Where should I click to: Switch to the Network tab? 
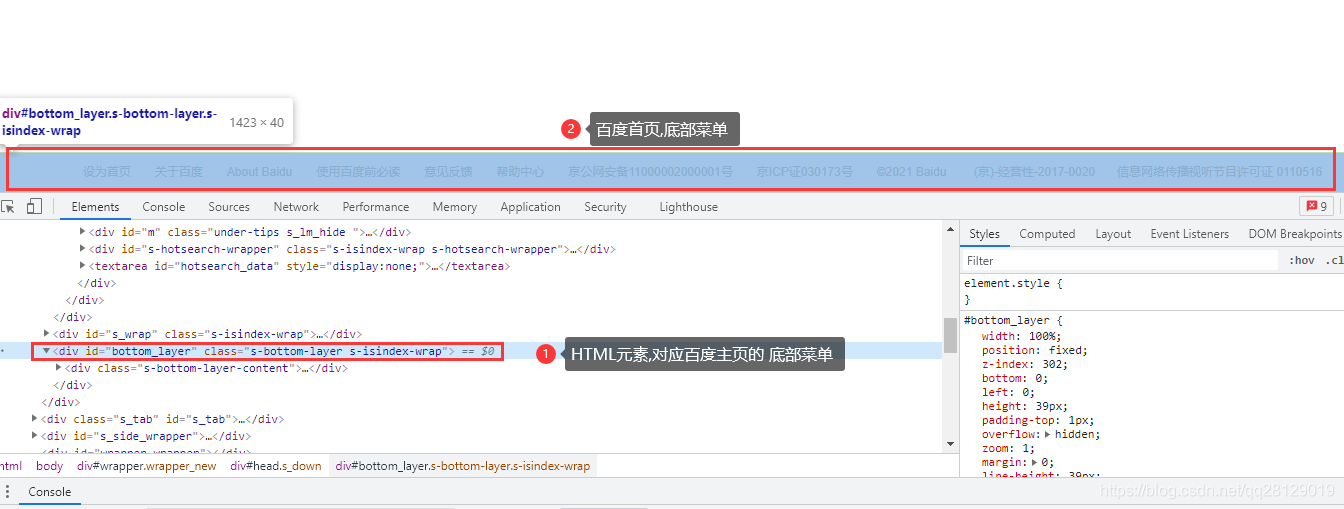[296, 207]
